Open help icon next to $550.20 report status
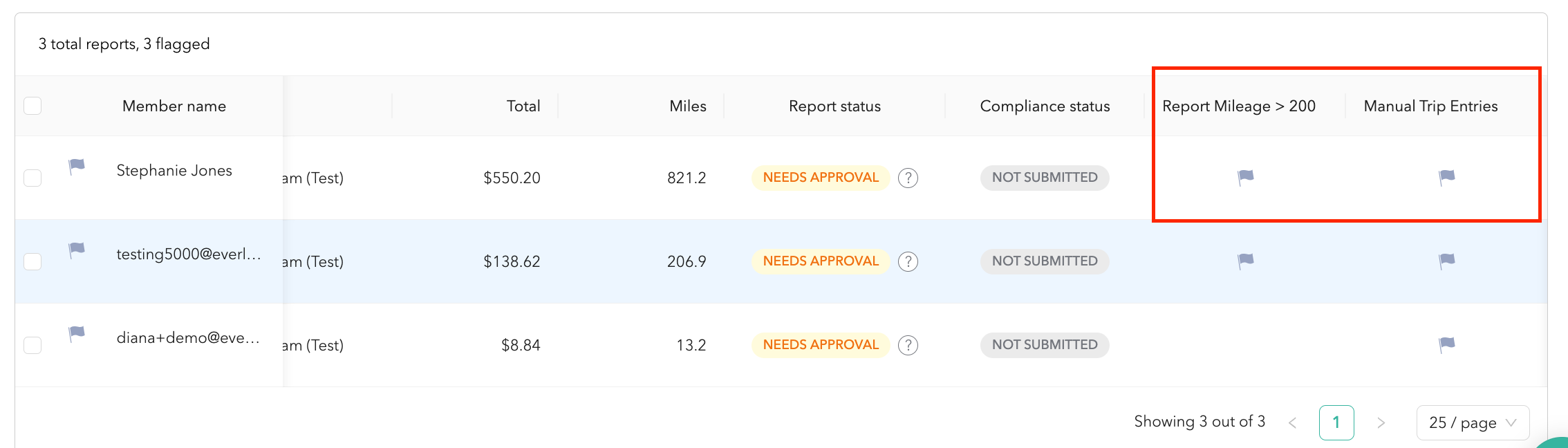The width and height of the screenshot is (1568, 448). (908, 178)
